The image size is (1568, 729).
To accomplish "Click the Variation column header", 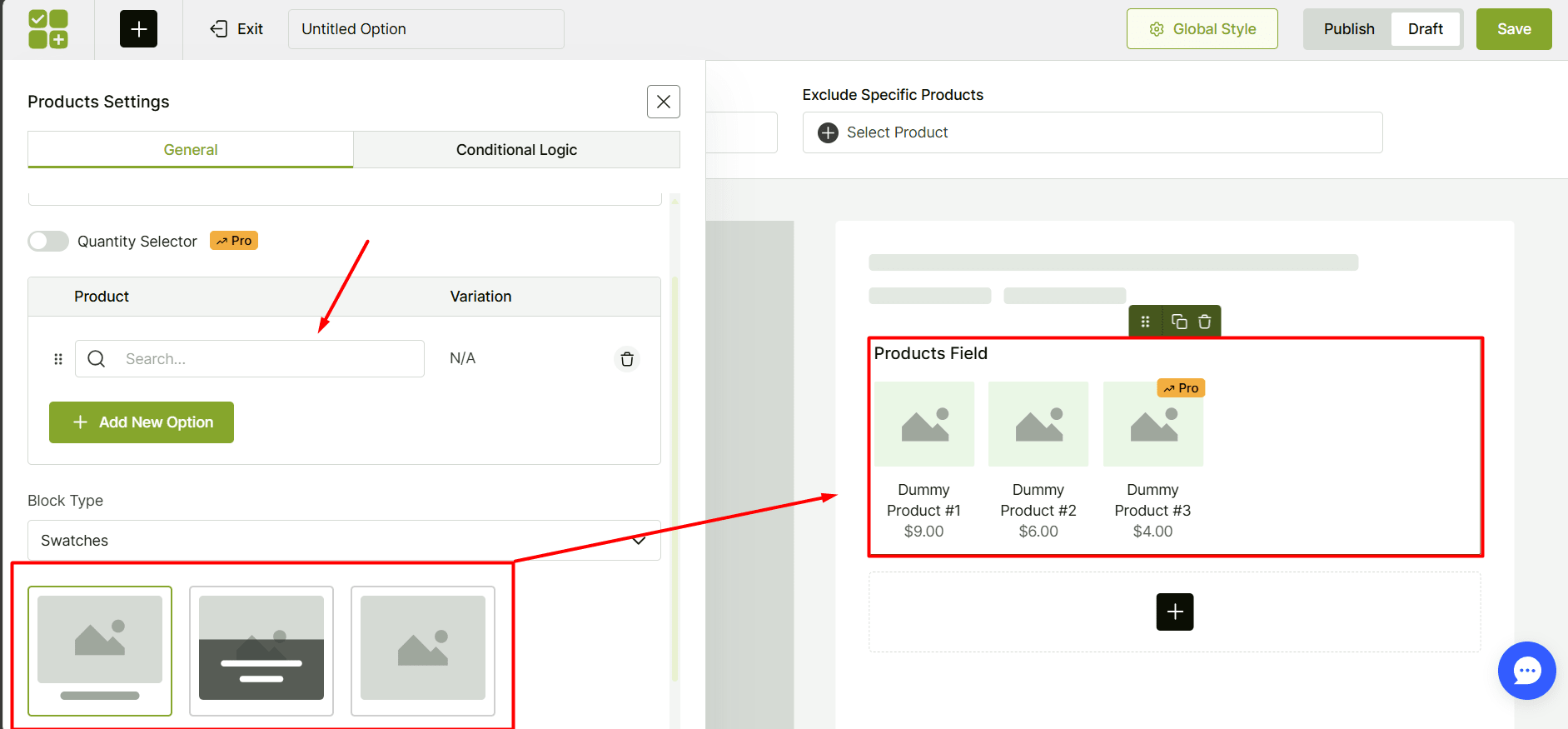I will click(x=480, y=297).
